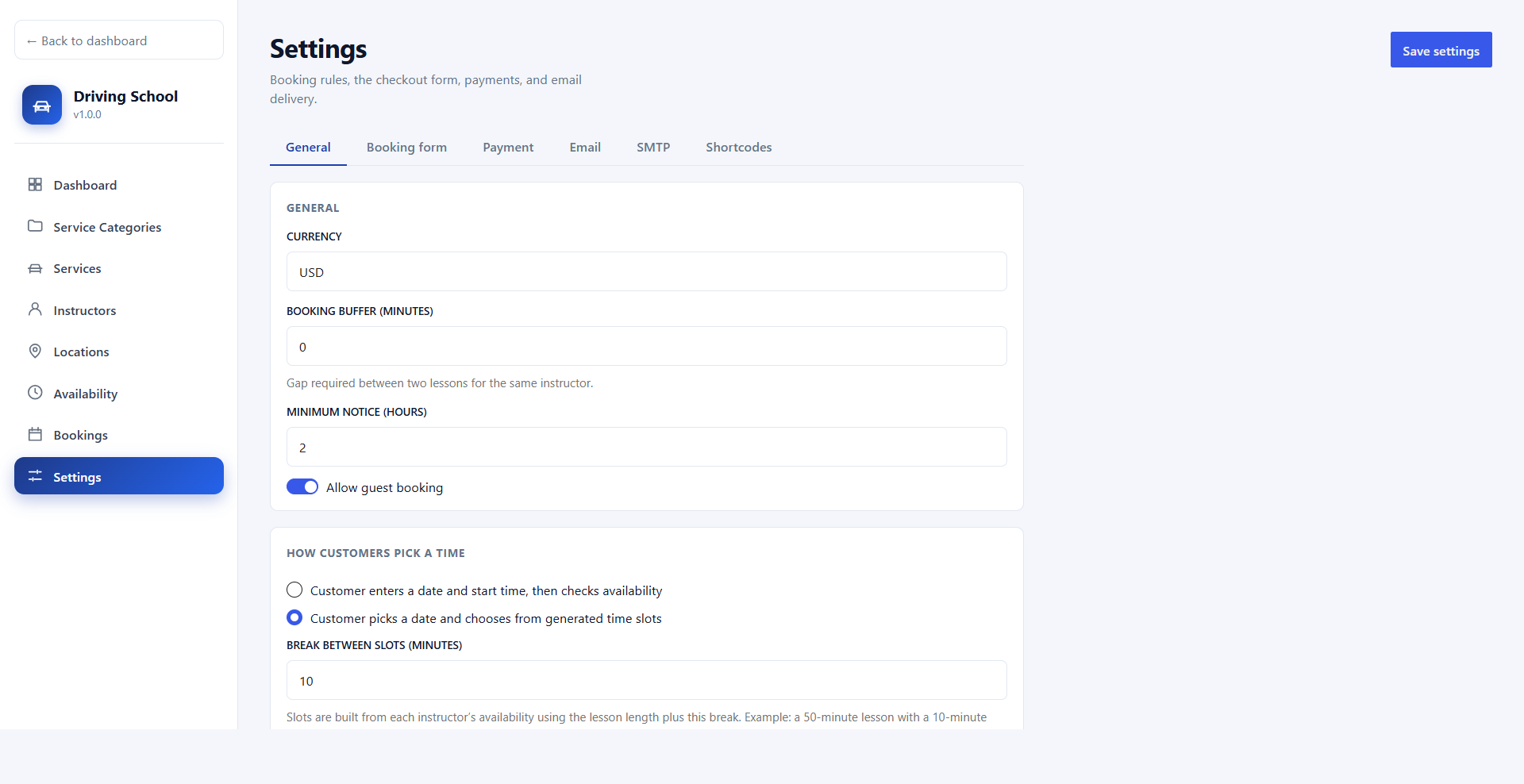1524x784 pixels.
Task: Toggle the Allow guest booking switch
Action: click(302, 486)
